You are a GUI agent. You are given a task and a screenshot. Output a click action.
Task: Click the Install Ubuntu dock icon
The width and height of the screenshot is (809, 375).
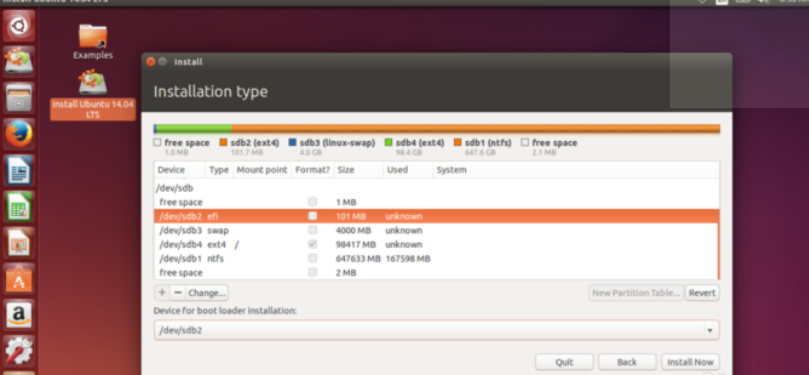point(19,61)
